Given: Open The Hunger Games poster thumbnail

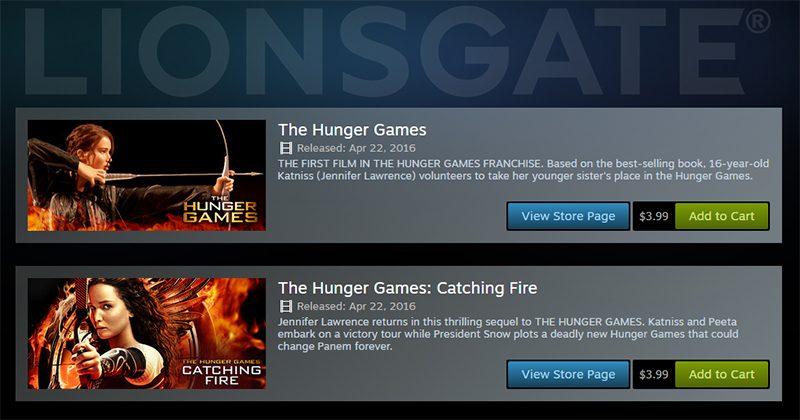Looking at the screenshot, I should (x=146, y=175).
